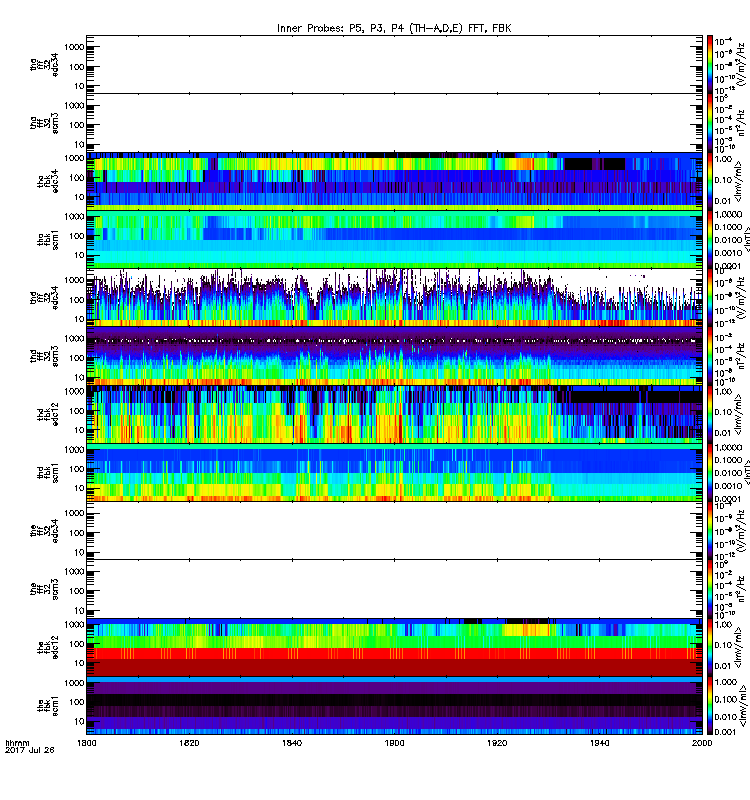Click the 'tha fbk scm1' panel label
Screen dimensions: 750x800
[48, 240]
